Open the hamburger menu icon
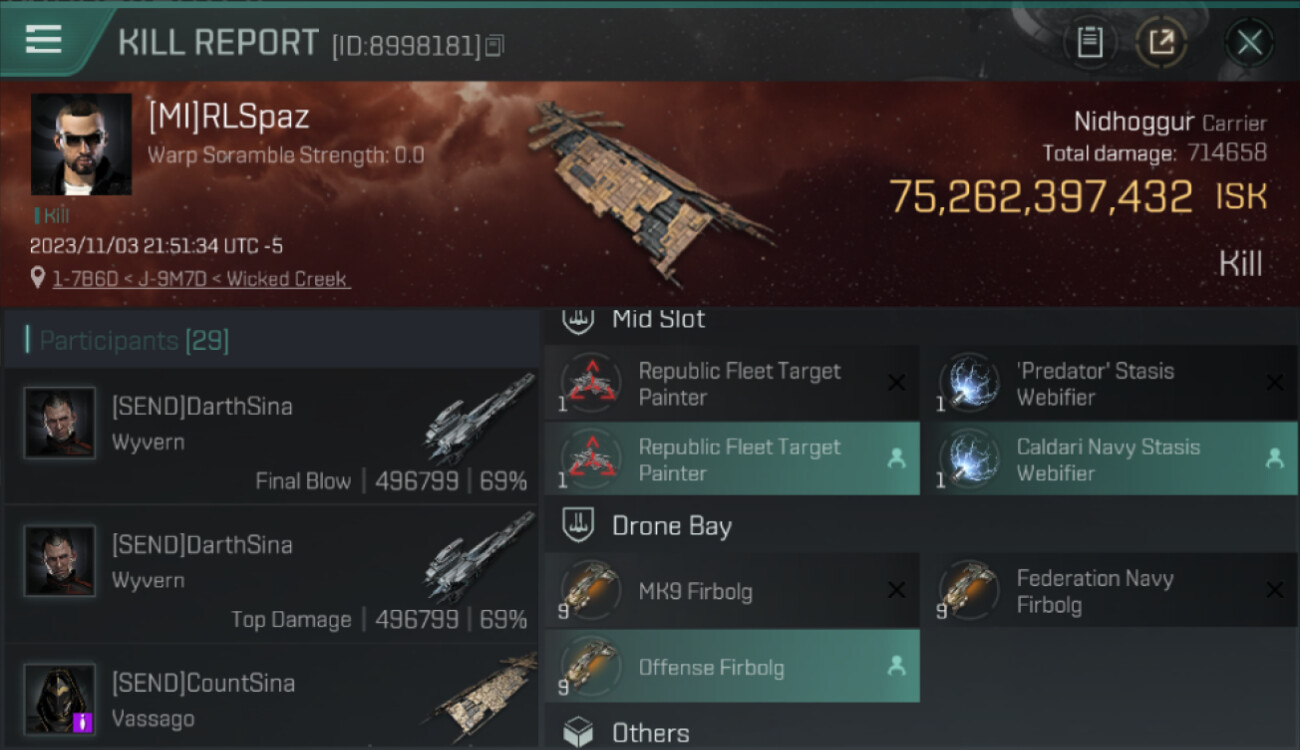This screenshot has width=1300, height=750. tap(44, 40)
